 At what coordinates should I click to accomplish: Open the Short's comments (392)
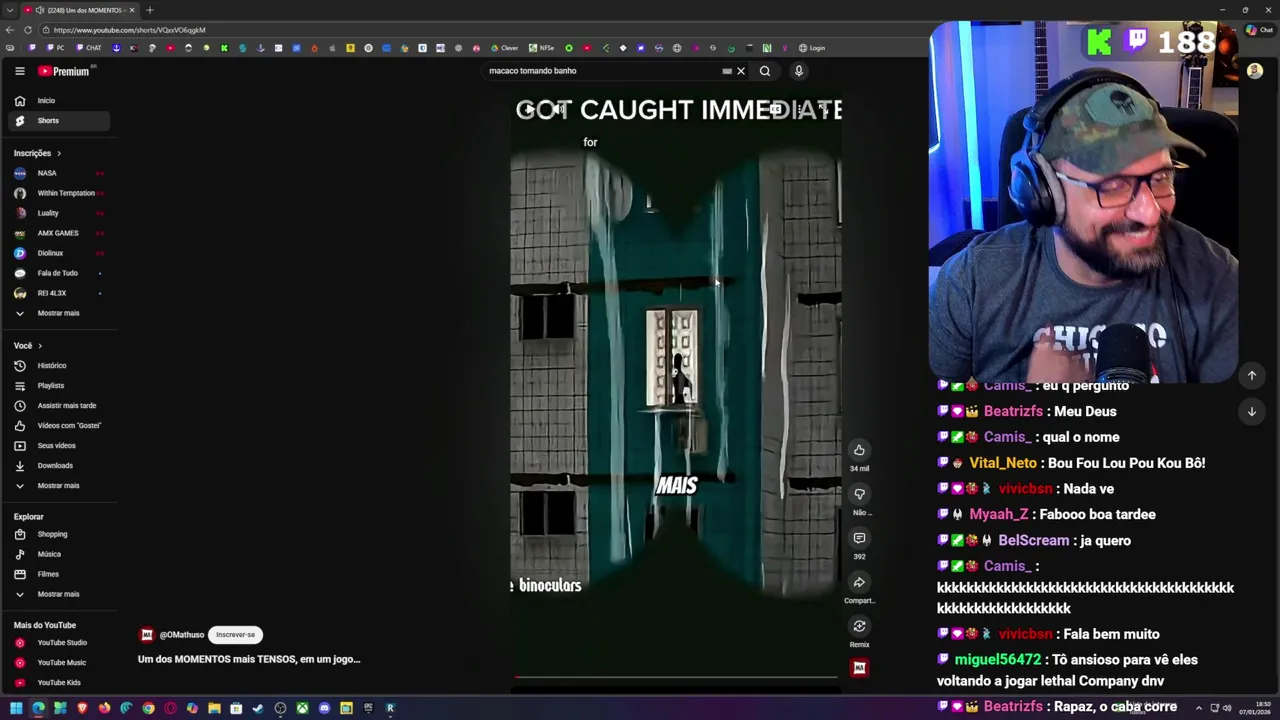[x=859, y=538]
